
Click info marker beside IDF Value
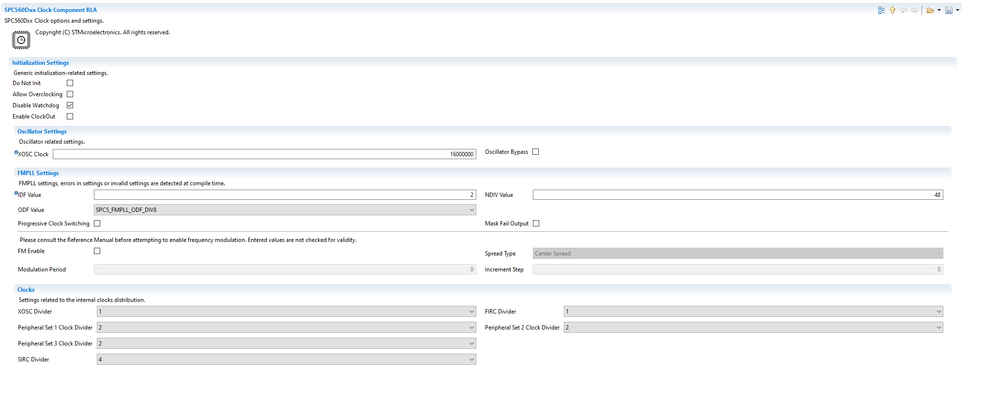pyautogui.click(x=16, y=192)
